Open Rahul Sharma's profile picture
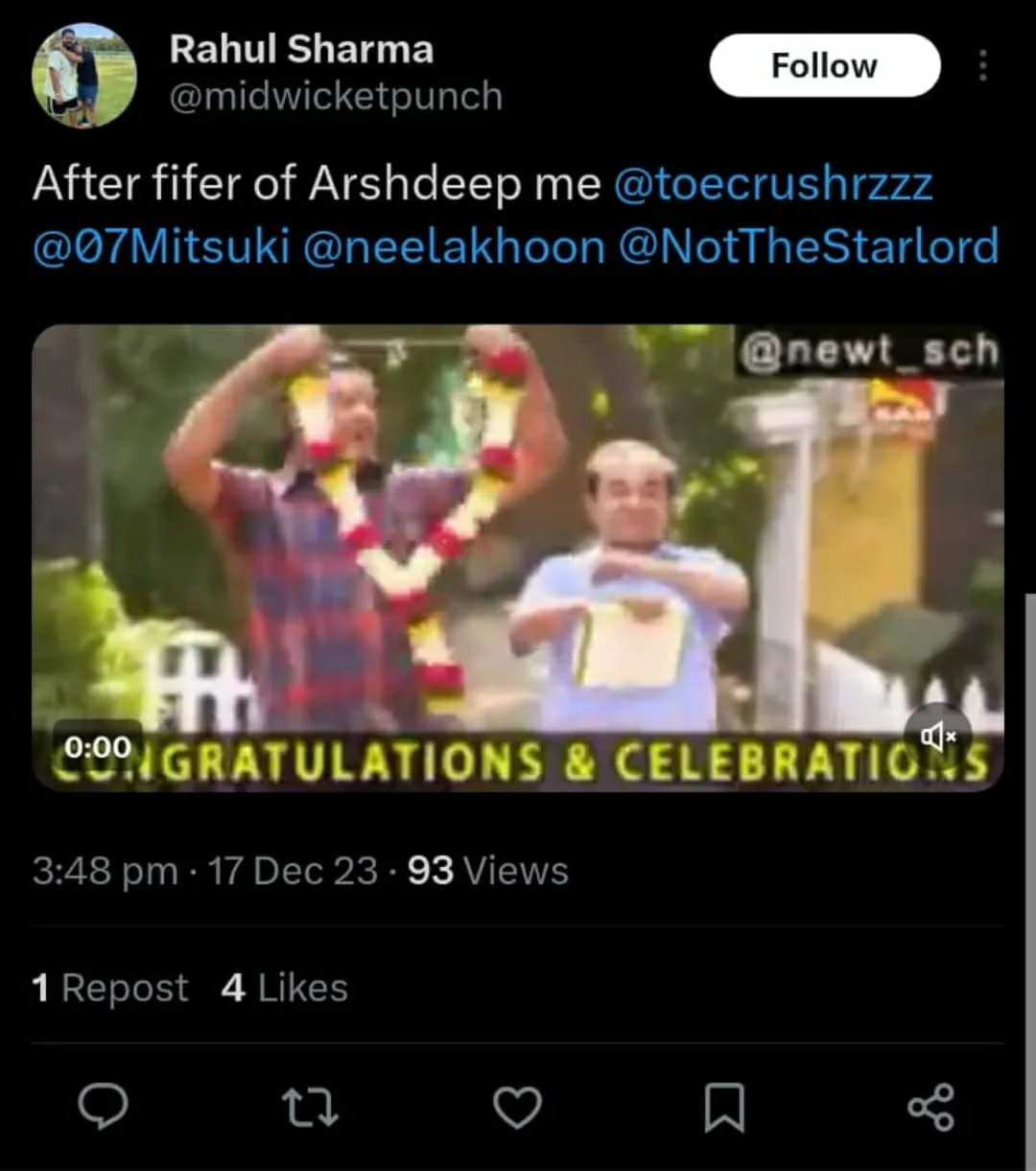Screen dimensions: 1036x1171 tap(84, 76)
